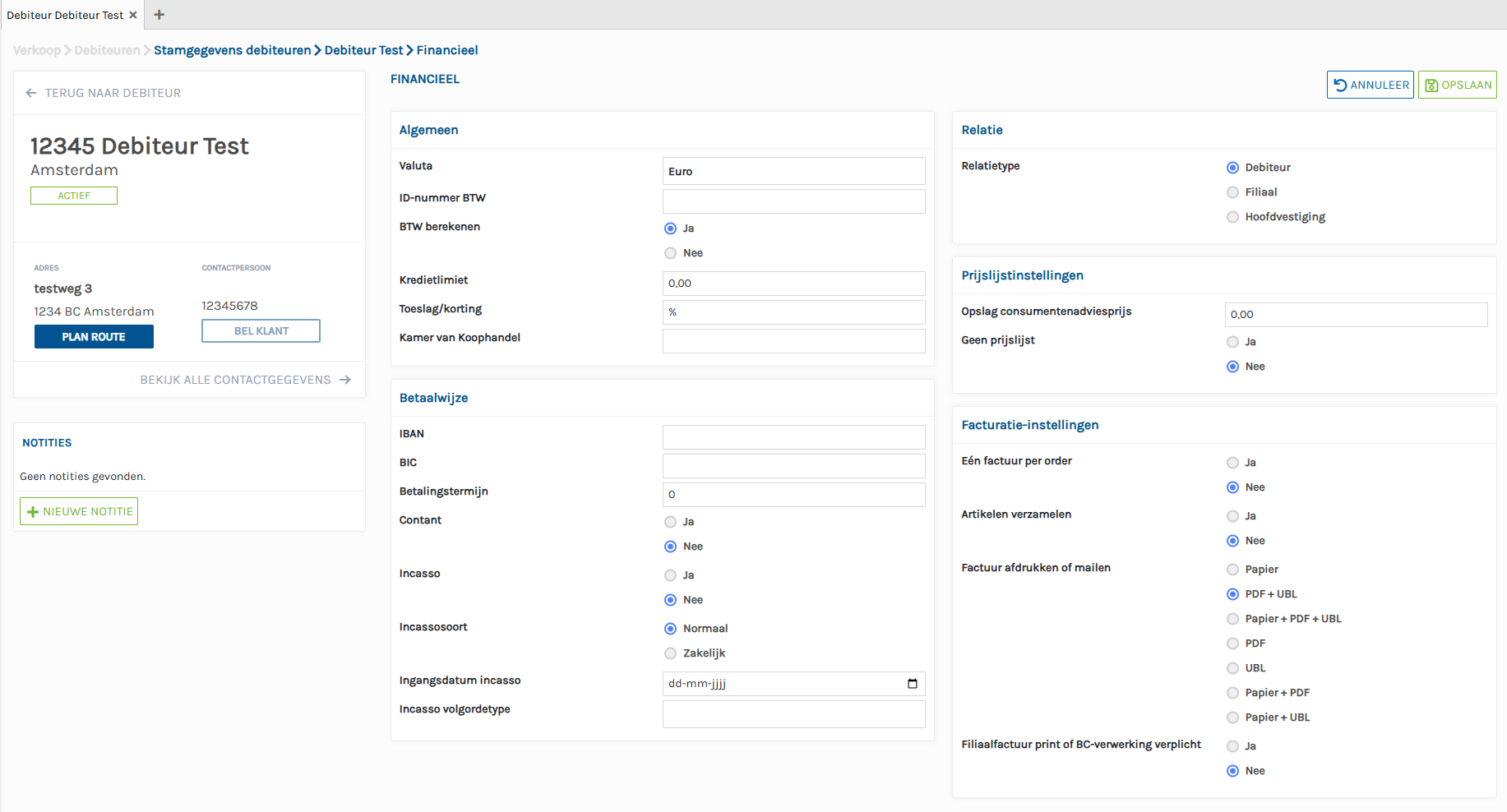Go to Stamgegevens debiteuren breadcrumb
This screenshot has height=812, width=1507.
232,50
